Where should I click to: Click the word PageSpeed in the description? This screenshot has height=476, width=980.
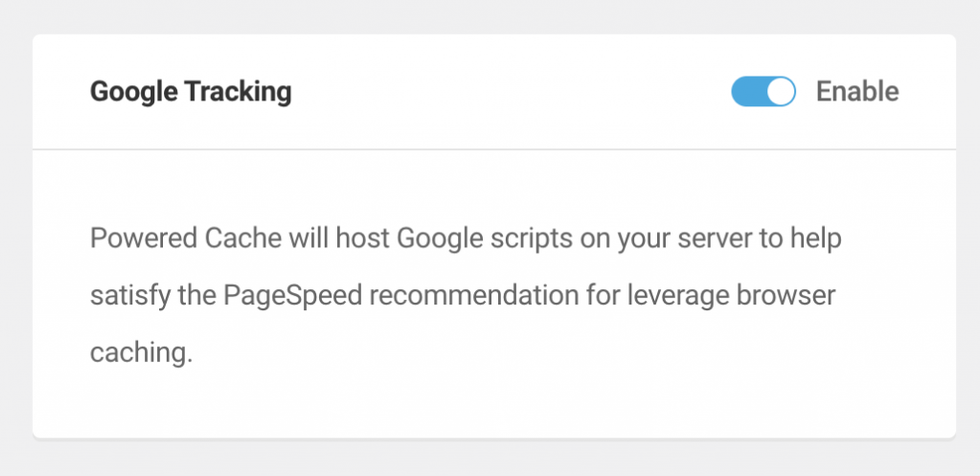tap(293, 295)
